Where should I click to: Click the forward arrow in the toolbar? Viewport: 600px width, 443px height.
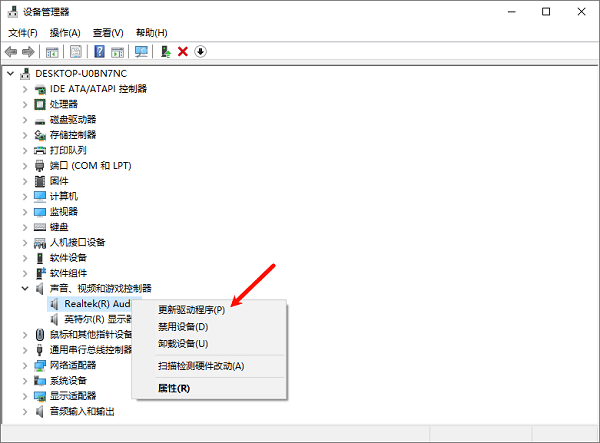coord(28,51)
